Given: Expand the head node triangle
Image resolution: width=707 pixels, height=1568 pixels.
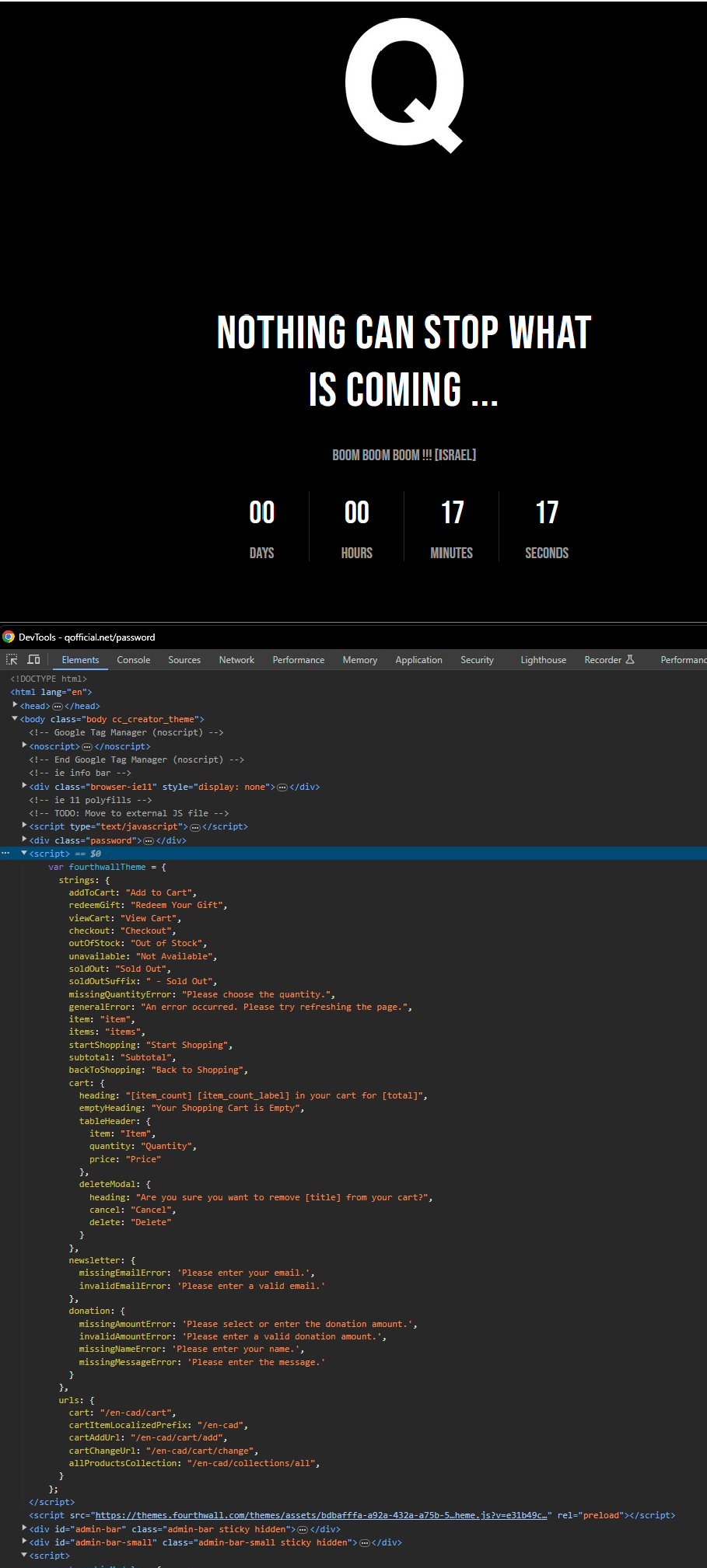Looking at the screenshot, I should click(x=16, y=705).
